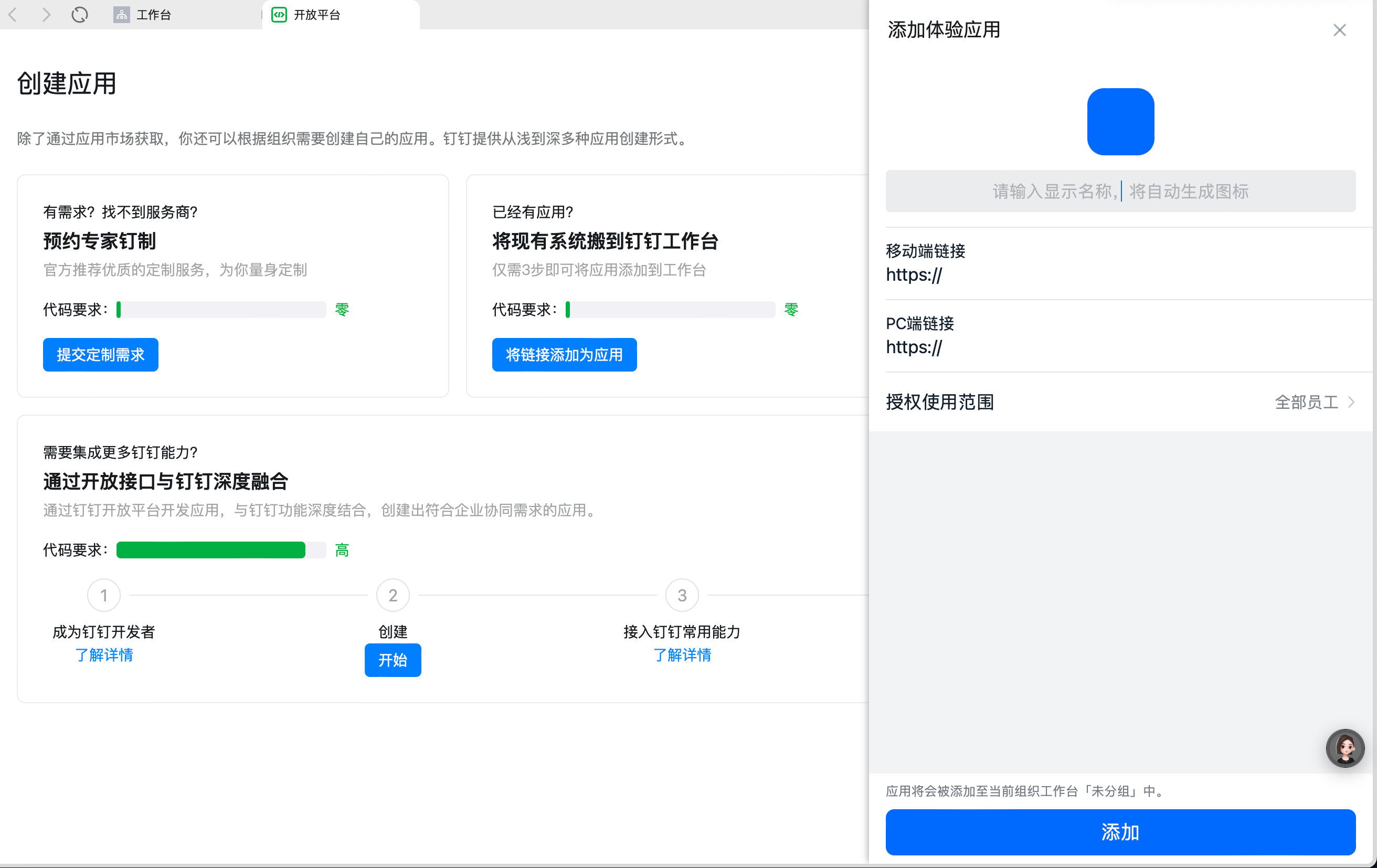Click code requirement bar in 将现有系统搬到钉钉工作台 card

point(670,309)
